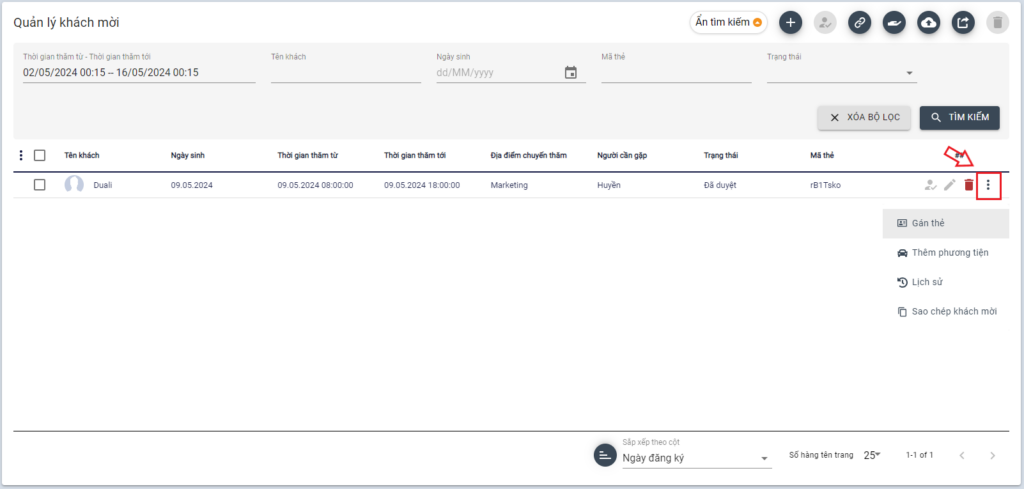Screen dimensions: 1024x489
Task: Toggle Ẩn tìm kiếm to hide search
Action: click(728, 23)
